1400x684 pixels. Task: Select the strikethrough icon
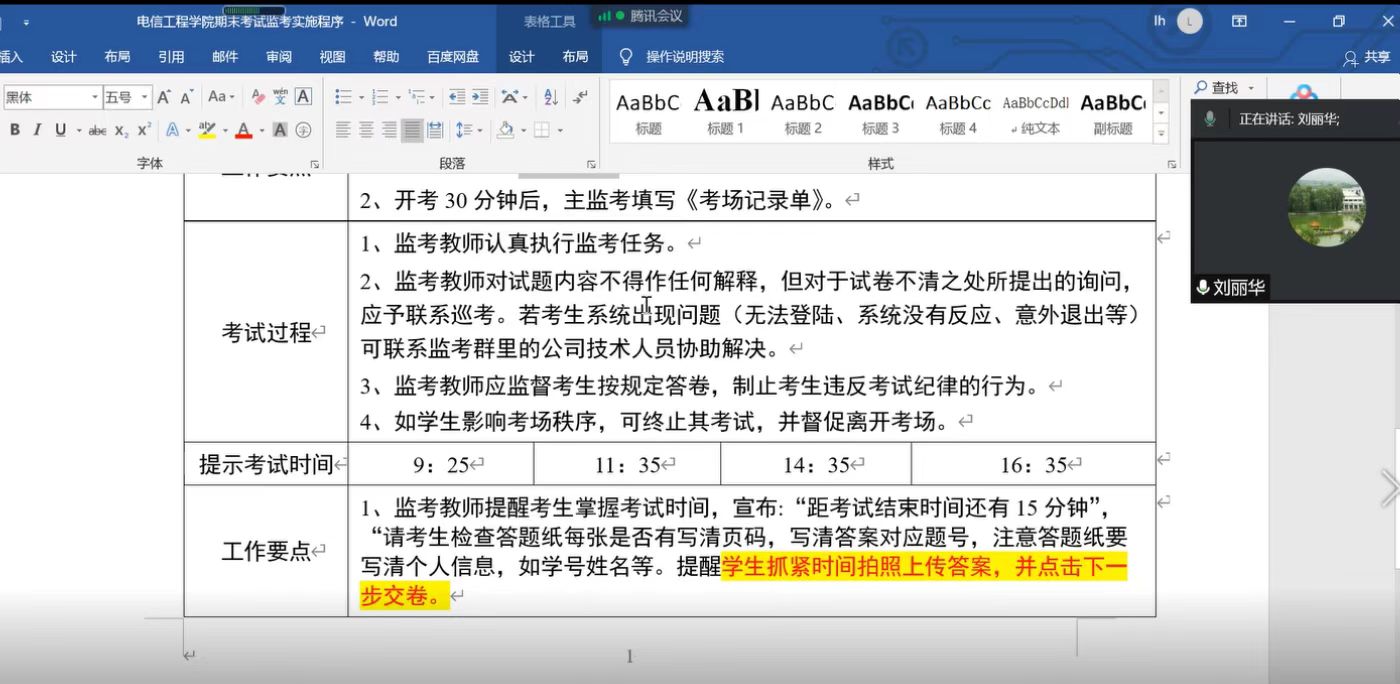pos(97,128)
